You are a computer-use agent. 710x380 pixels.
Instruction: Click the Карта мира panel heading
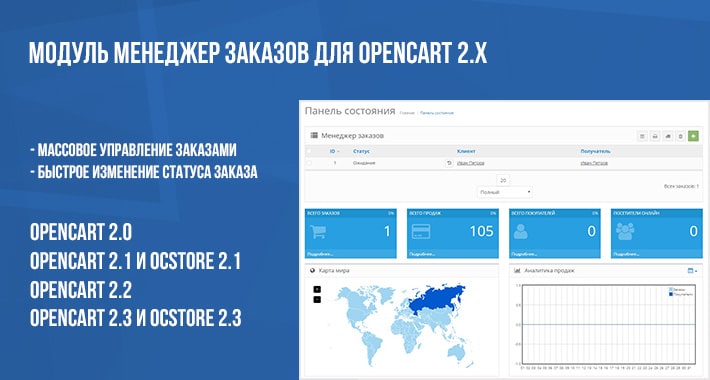pyautogui.click(x=334, y=270)
